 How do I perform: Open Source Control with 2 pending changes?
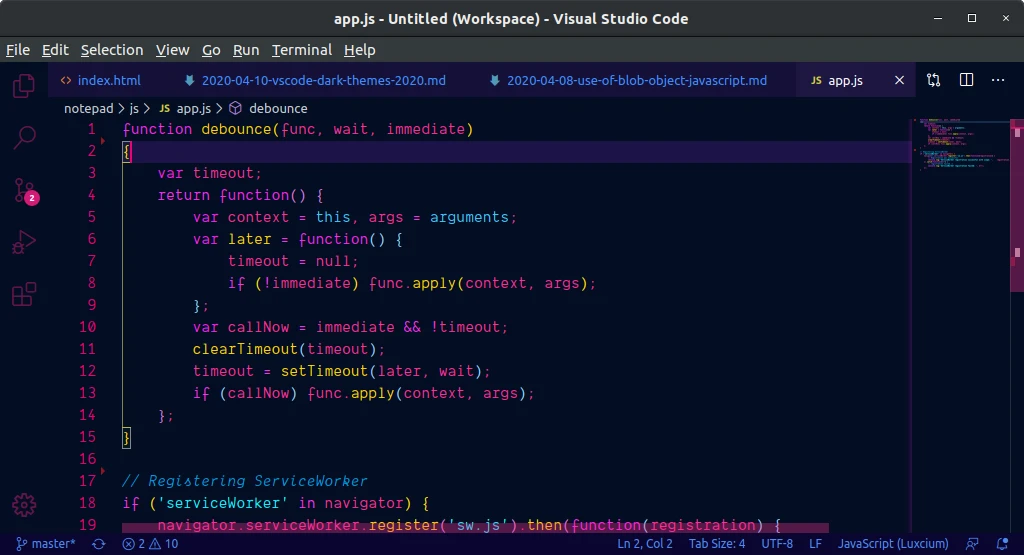point(25,191)
